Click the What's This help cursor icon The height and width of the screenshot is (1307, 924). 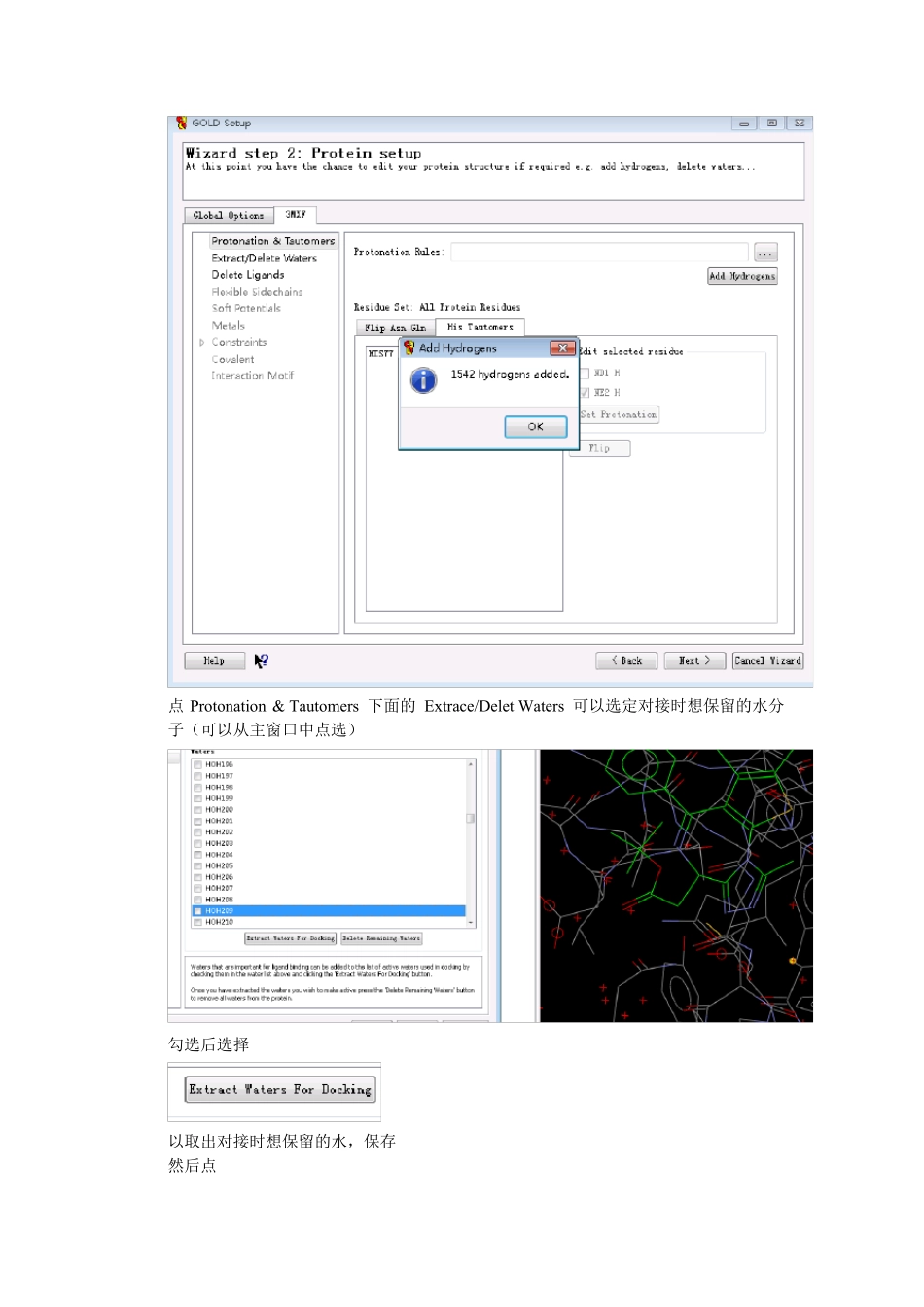[261, 661]
